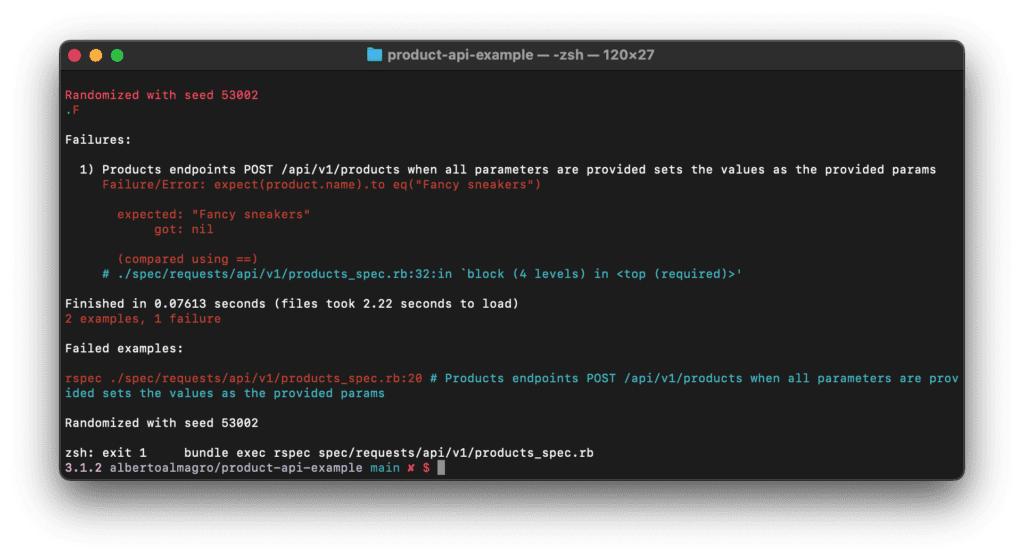Click the '2 examples, 1 failure' summary
This screenshot has height=559, width=1024.
tap(143, 319)
